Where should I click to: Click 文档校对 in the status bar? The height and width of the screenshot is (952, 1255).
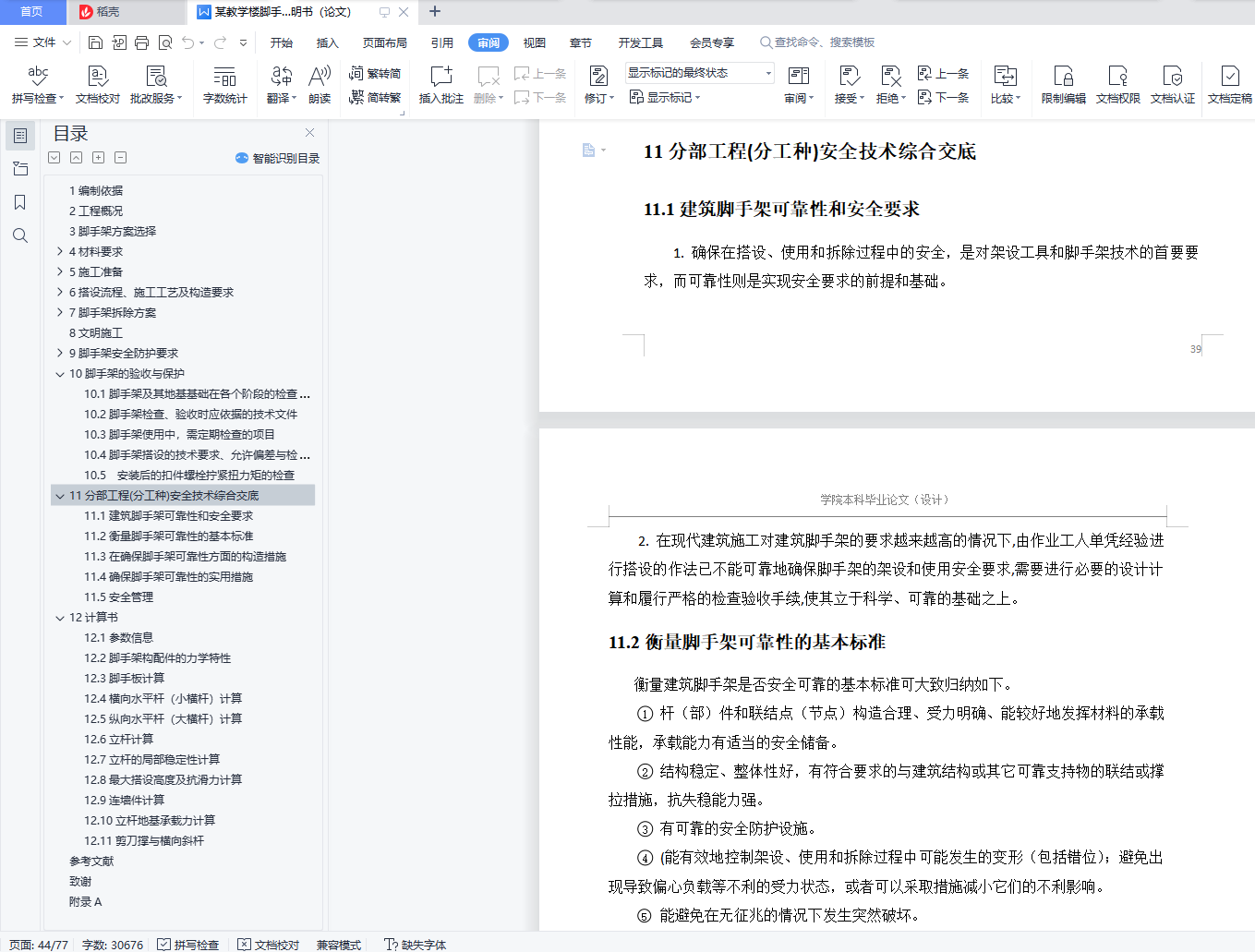[269, 945]
